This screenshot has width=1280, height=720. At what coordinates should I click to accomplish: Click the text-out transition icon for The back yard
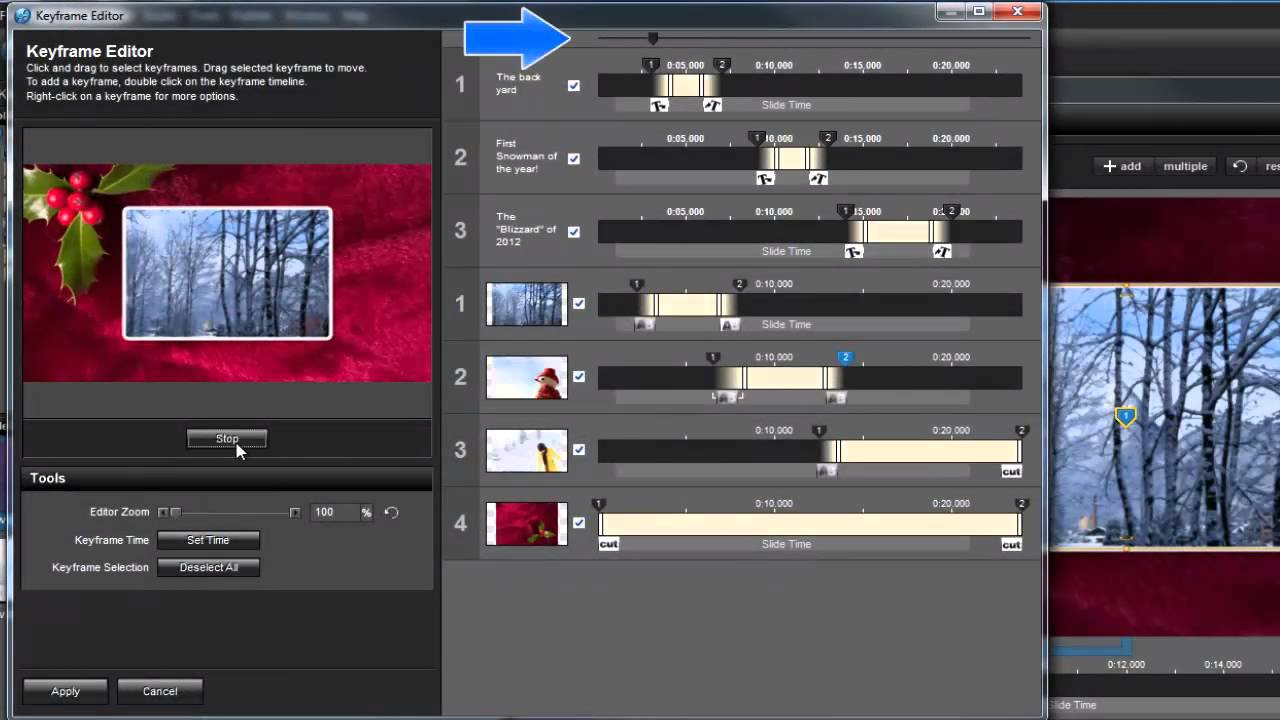click(712, 105)
